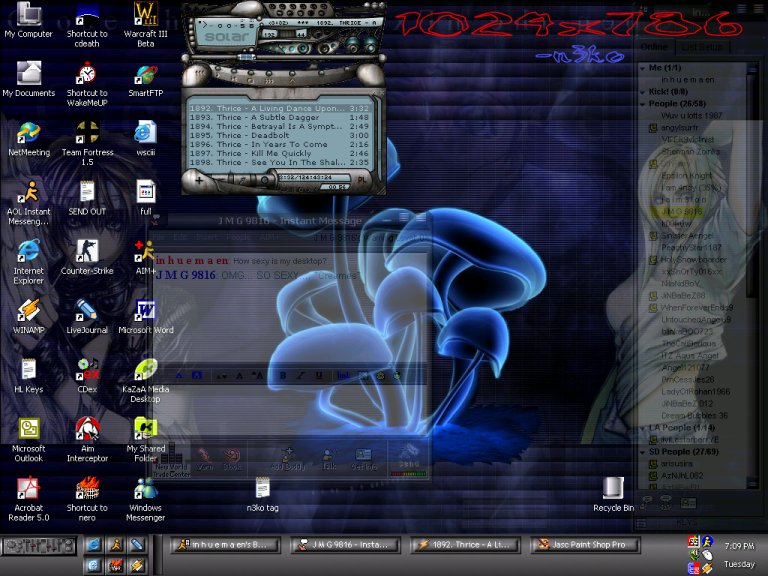Collapse the LA People (1/14) group

[x=643, y=428]
